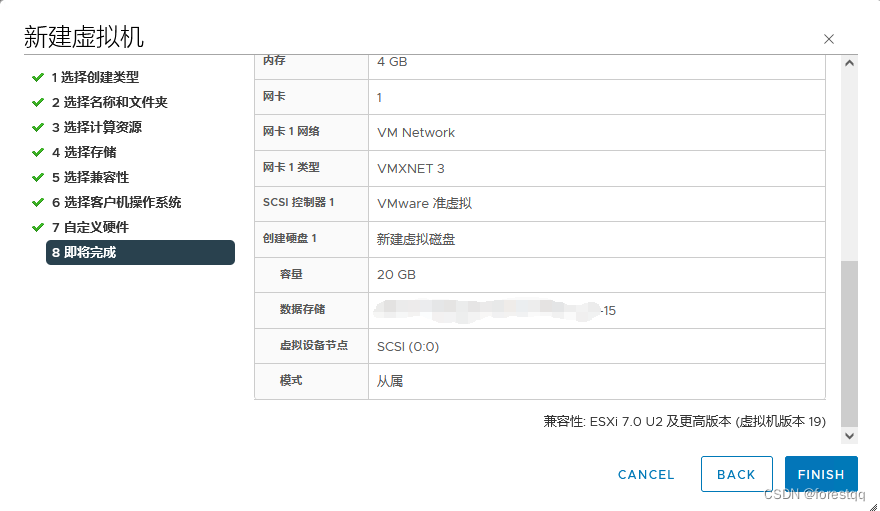Click the 模式 label
The width and height of the screenshot is (880, 511).
click(291, 381)
